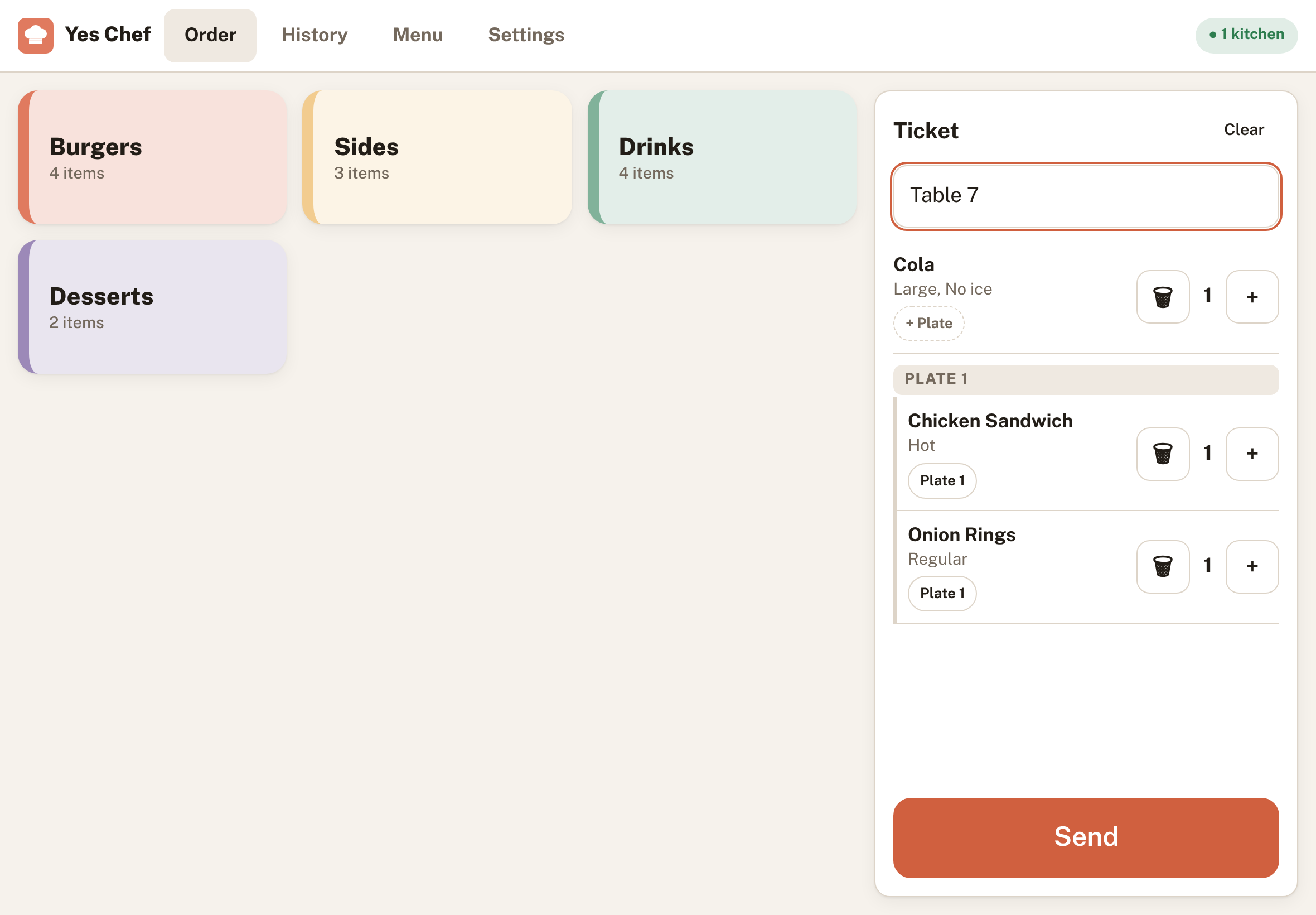
Task: Select the Sides category card
Action: [x=437, y=157]
